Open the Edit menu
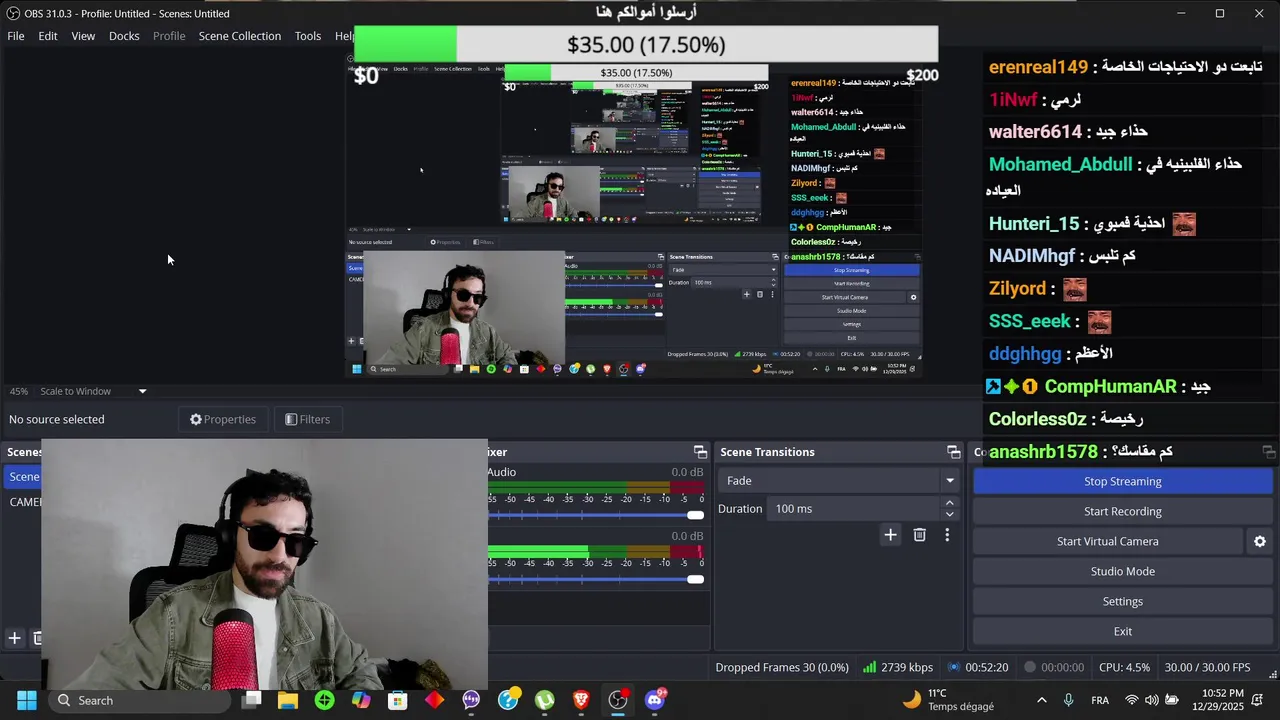This screenshot has height=720, width=1280. coord(48,36)
